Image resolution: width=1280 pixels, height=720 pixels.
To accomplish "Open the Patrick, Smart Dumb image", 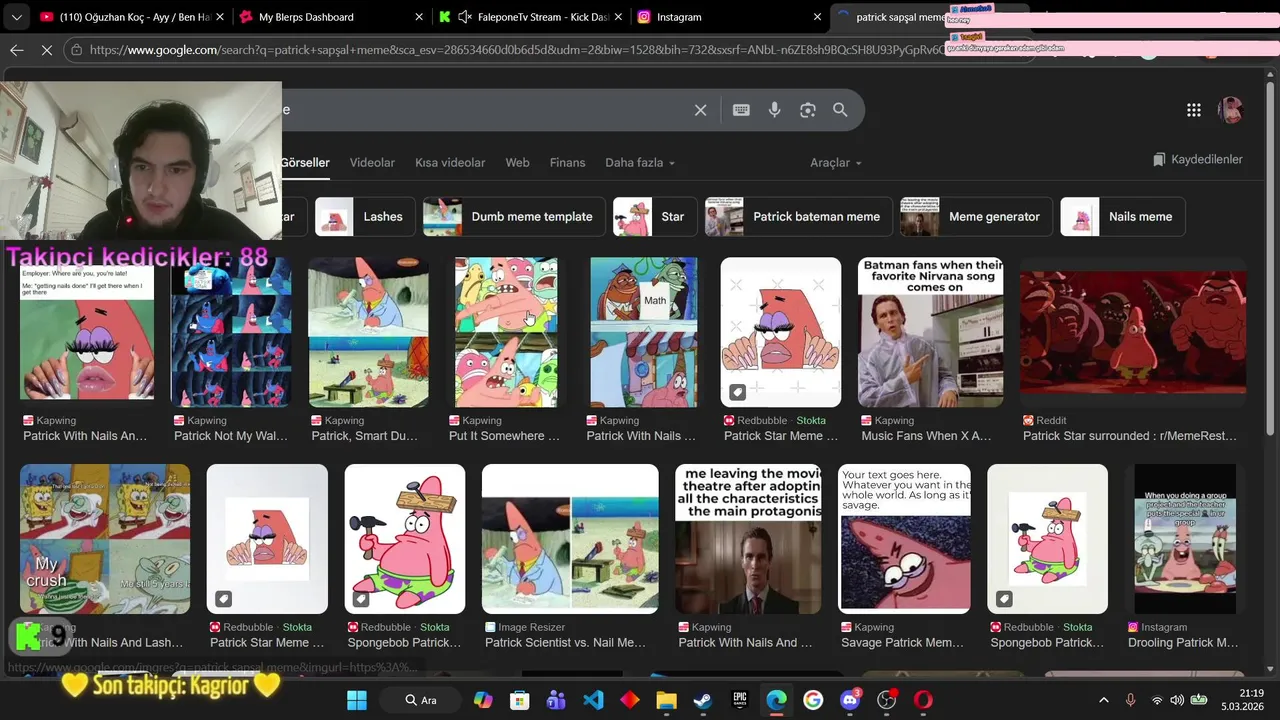I will point(369,332).
